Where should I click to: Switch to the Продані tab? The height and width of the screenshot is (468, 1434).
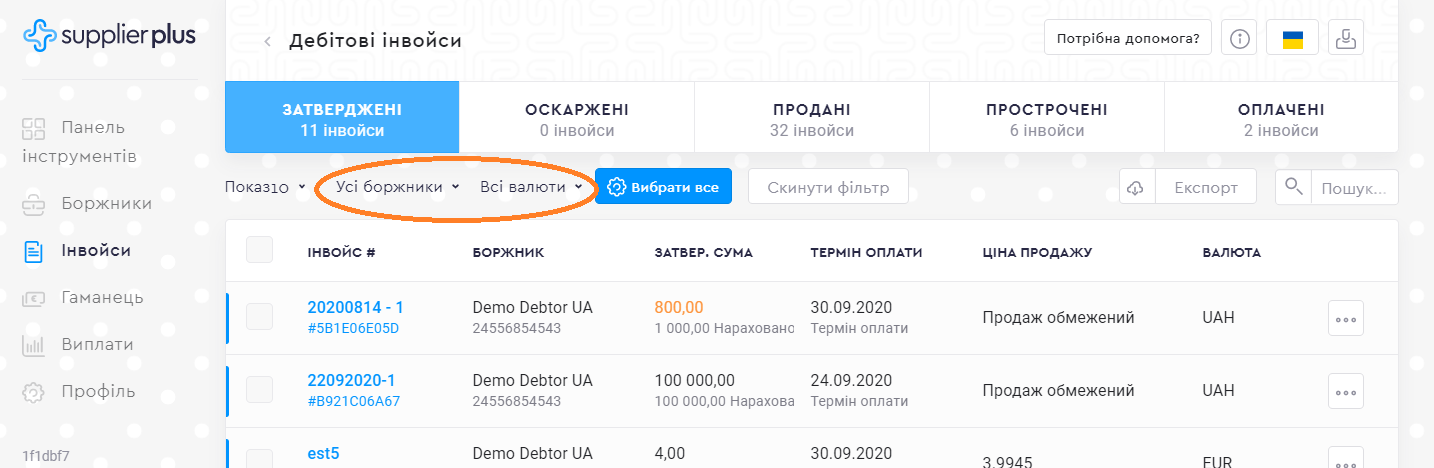pos(811,119)
